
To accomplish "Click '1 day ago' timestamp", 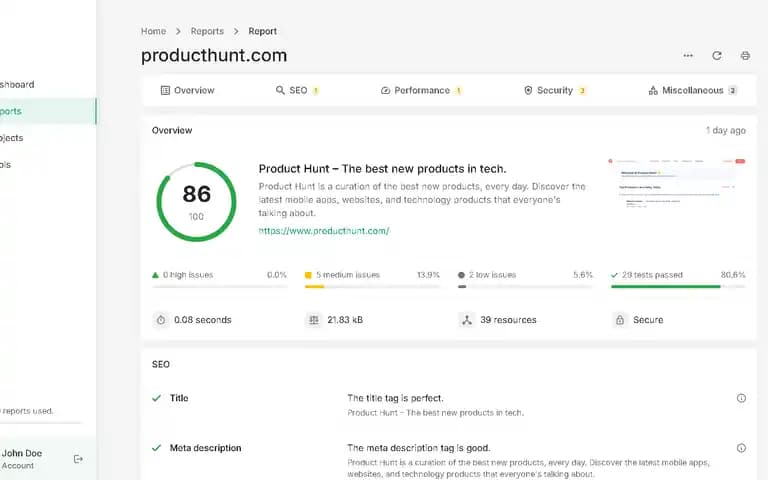I will point(725,130).
